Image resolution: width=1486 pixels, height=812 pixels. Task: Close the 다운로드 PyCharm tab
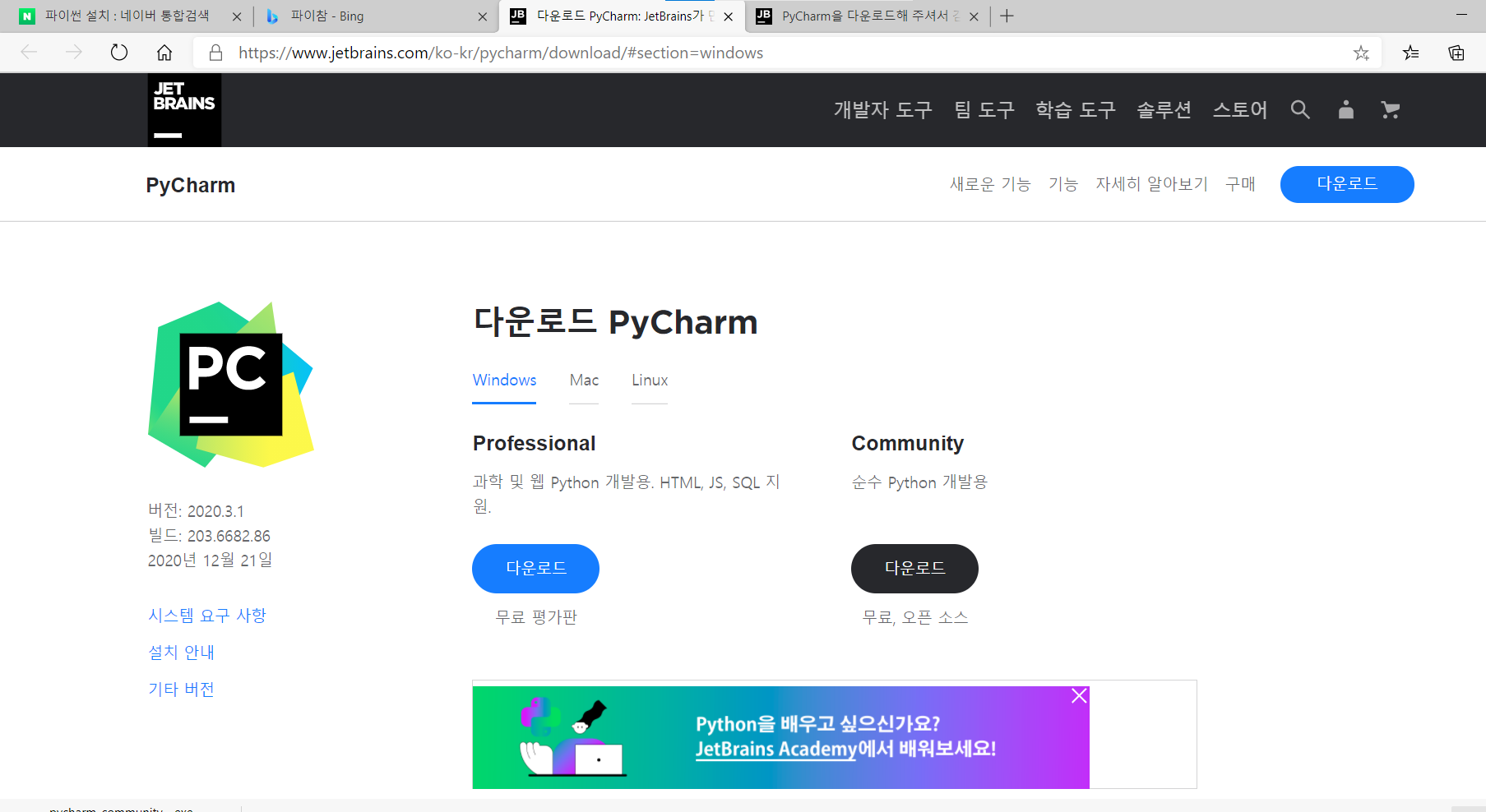pos(728,16)
